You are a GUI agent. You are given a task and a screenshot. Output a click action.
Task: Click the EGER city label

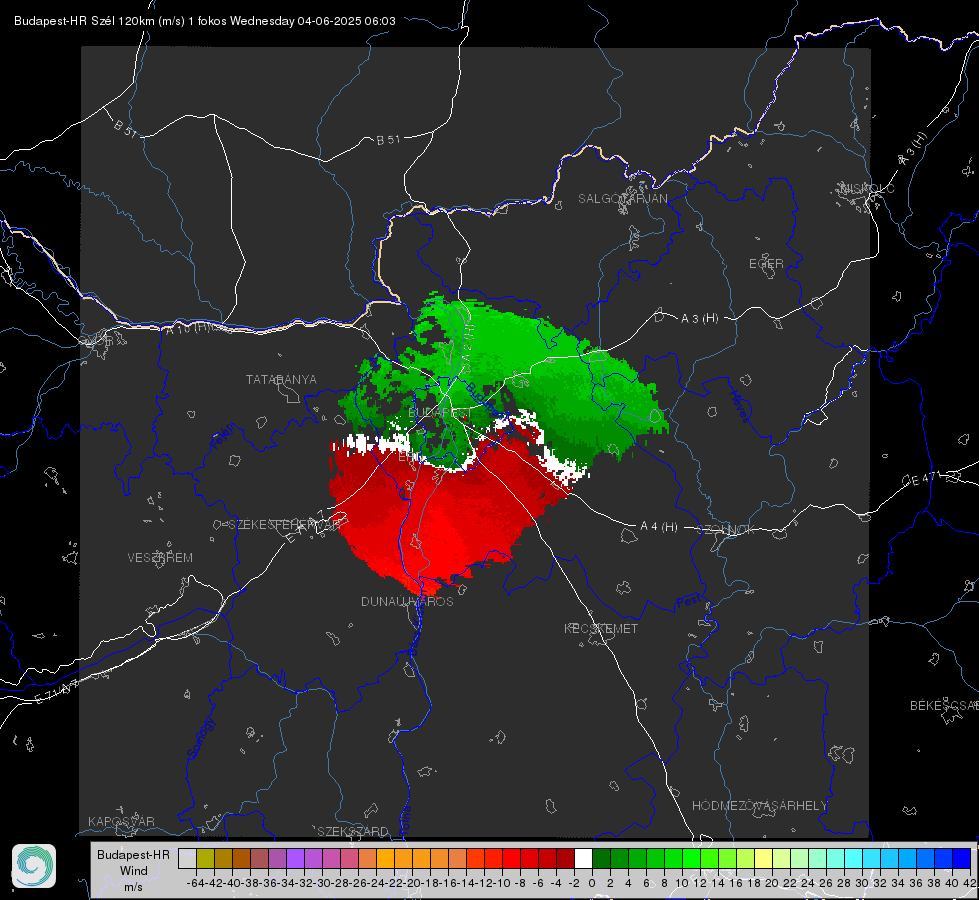pos(766,264)
